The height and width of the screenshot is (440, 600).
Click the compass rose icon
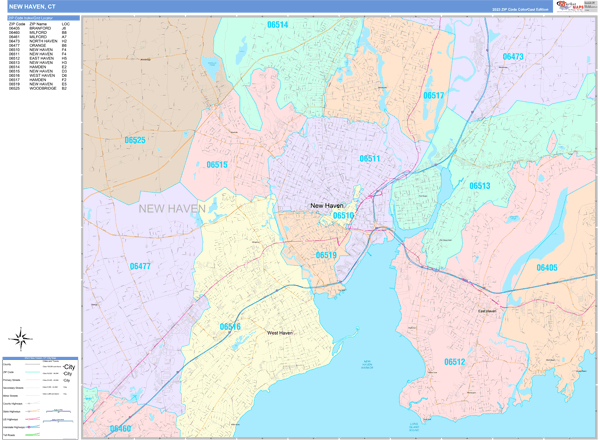20,338
